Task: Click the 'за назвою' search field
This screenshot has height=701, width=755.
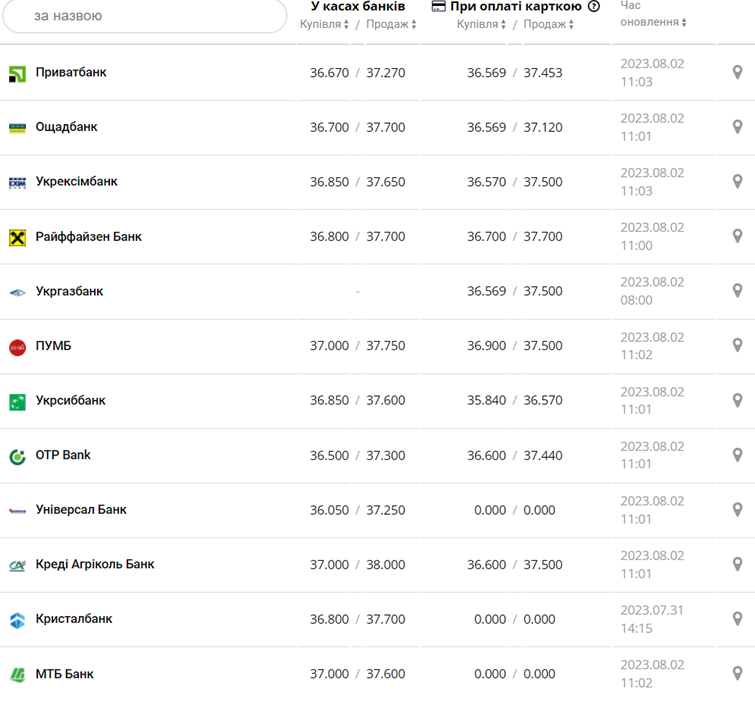Action: [143, 16]
